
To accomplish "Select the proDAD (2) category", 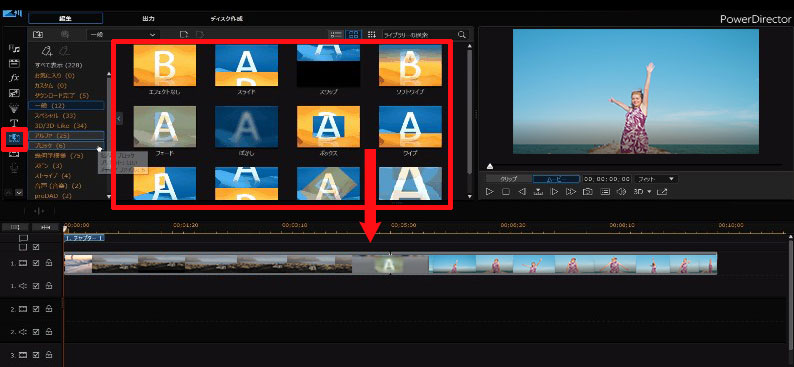I will [53, 195].
